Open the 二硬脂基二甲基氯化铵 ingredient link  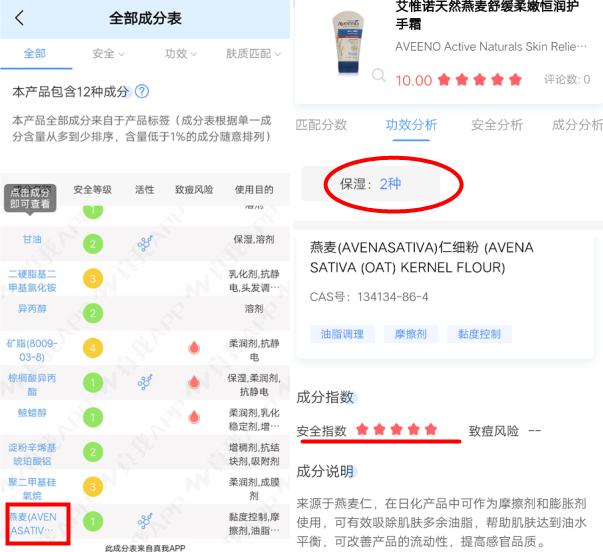point(32,281)
